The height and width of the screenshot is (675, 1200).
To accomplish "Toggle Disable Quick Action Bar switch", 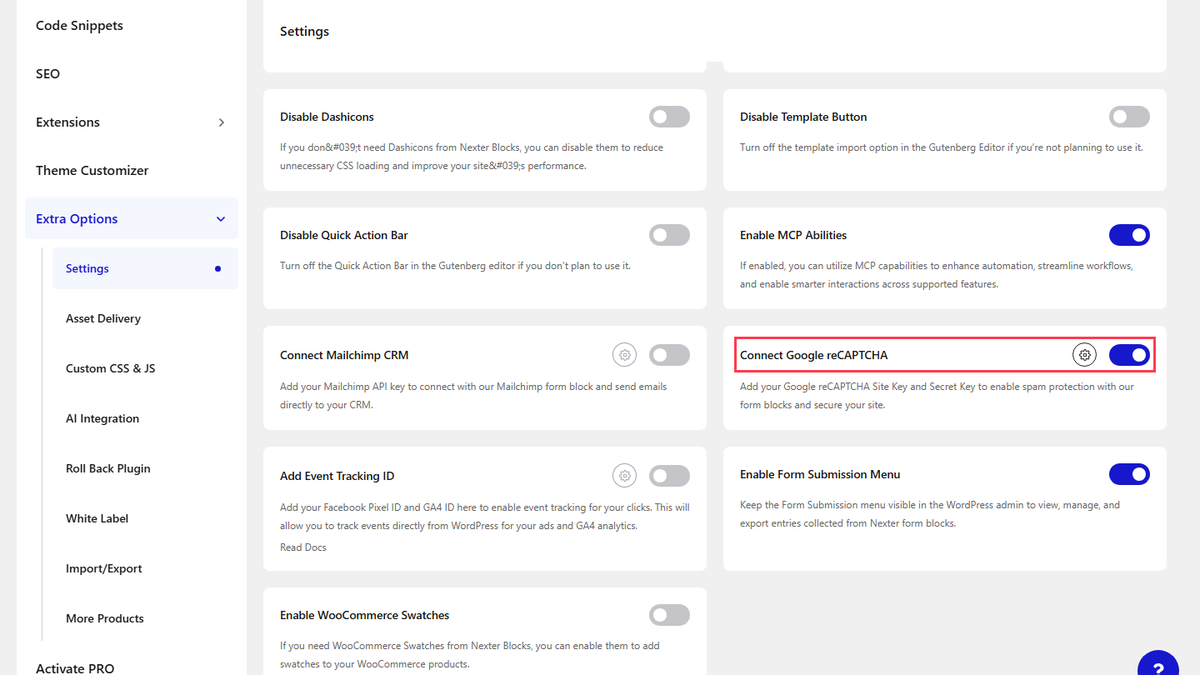I will [669, 235].
